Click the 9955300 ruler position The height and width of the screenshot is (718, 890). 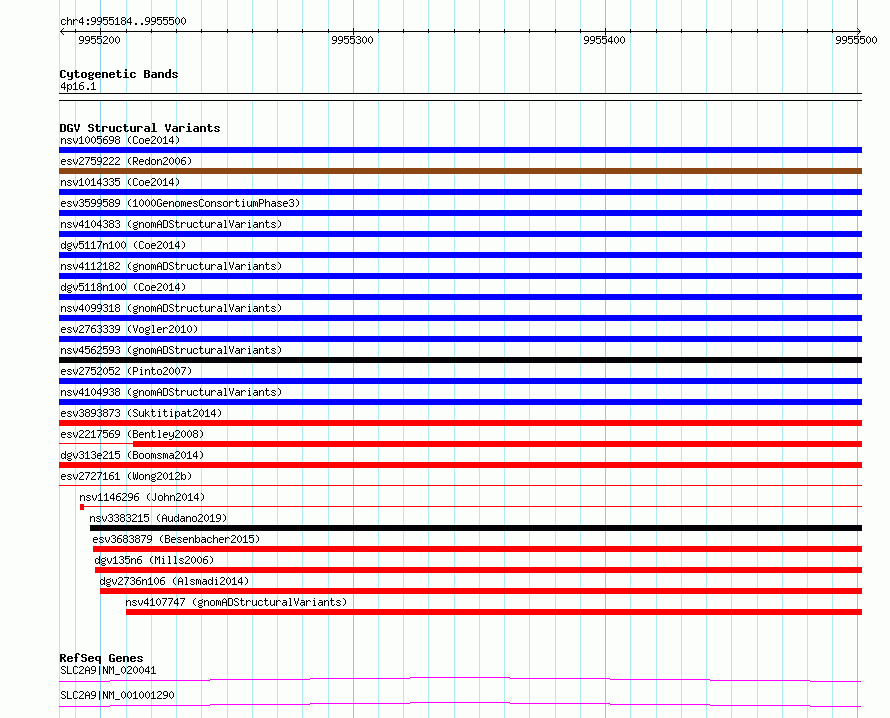pos(352,40)
